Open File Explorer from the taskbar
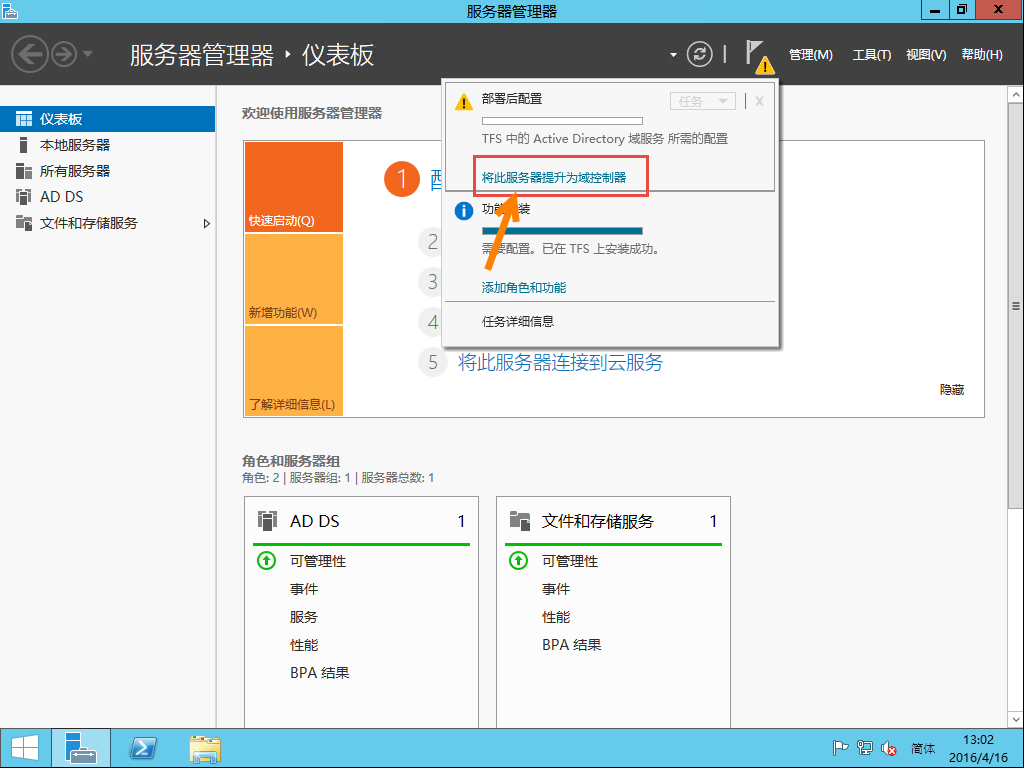Viewport: 1024px width, 768px height. point(205,748)
